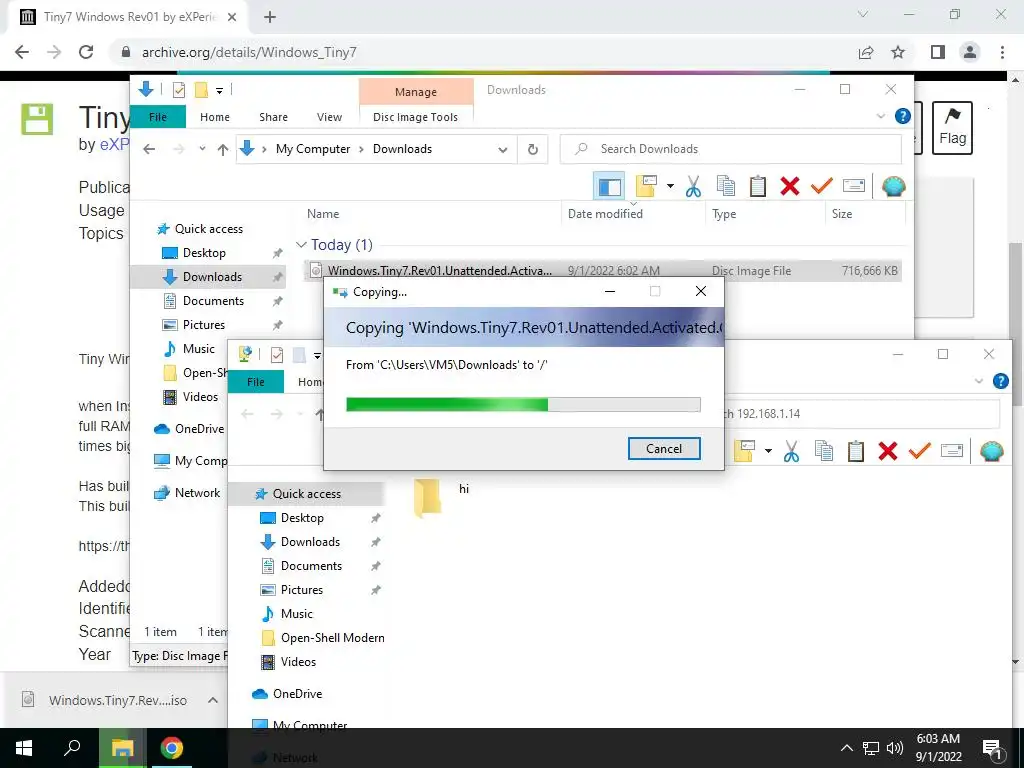Open Chrome profile avatar
The image size is (1024, 768).
pos(970,52)
